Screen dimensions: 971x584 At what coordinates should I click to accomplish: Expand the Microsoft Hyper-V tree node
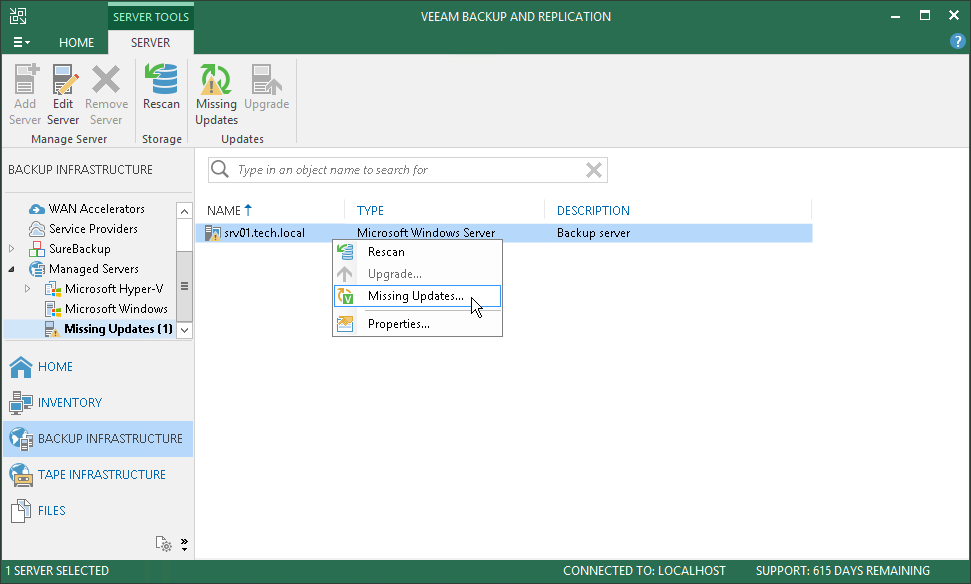27,289
